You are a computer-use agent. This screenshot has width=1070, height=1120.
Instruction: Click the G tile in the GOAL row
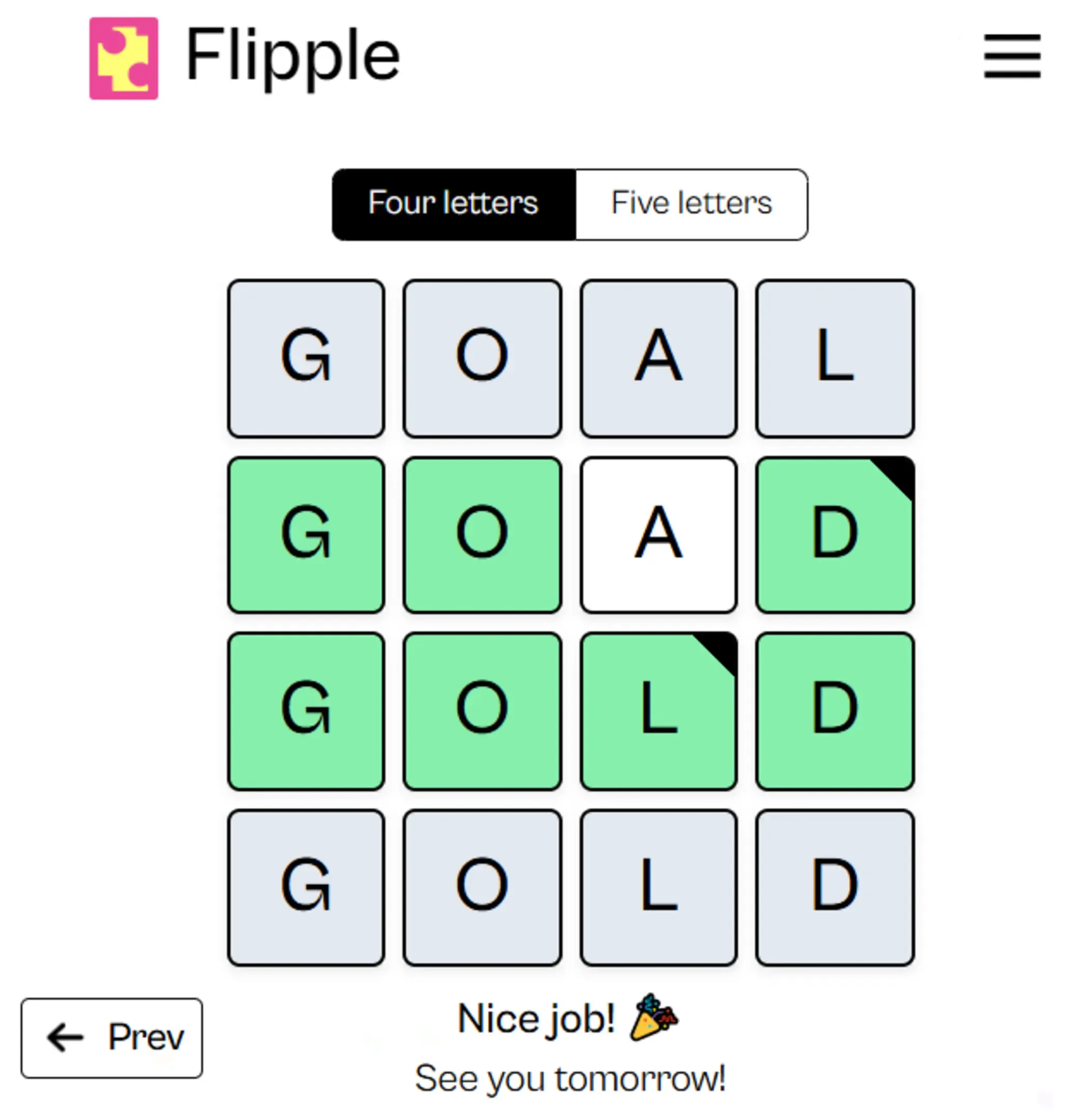point(306,358)
